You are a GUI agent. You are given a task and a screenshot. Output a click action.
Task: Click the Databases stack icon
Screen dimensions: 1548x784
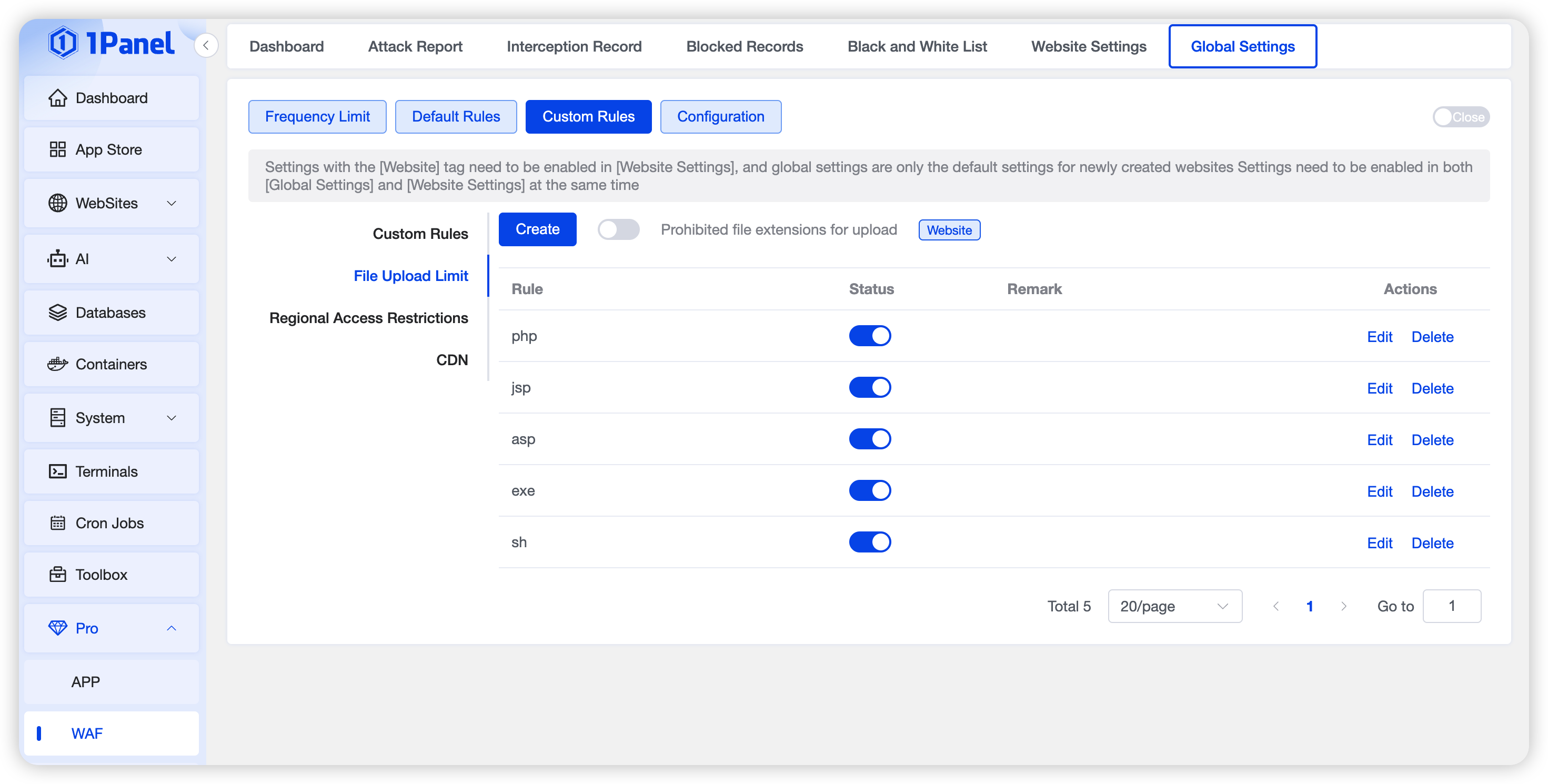(x=58, y=313)
